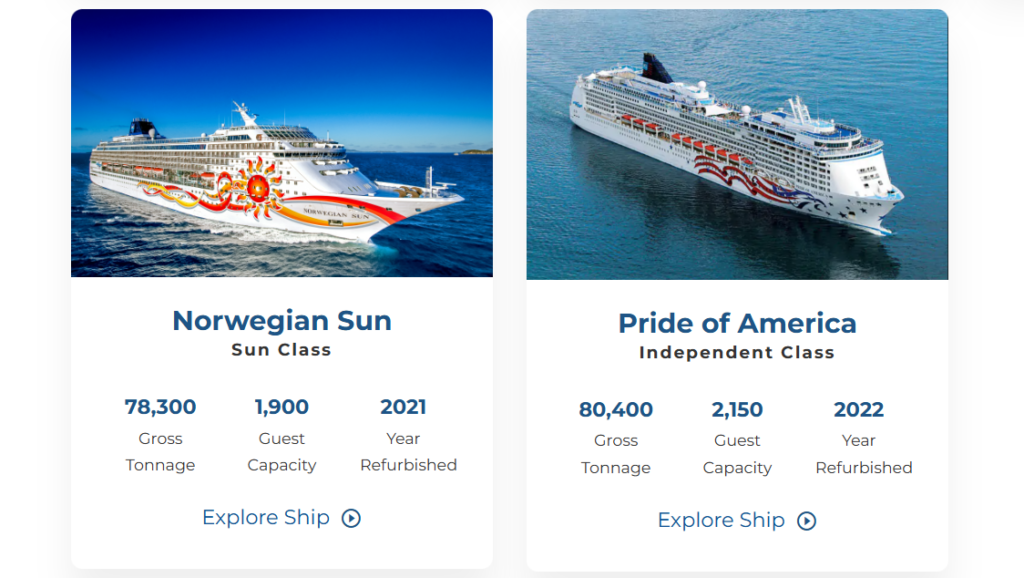
Task: Open Explore Ship link for Pride of America
Action: tap(721, 520)
